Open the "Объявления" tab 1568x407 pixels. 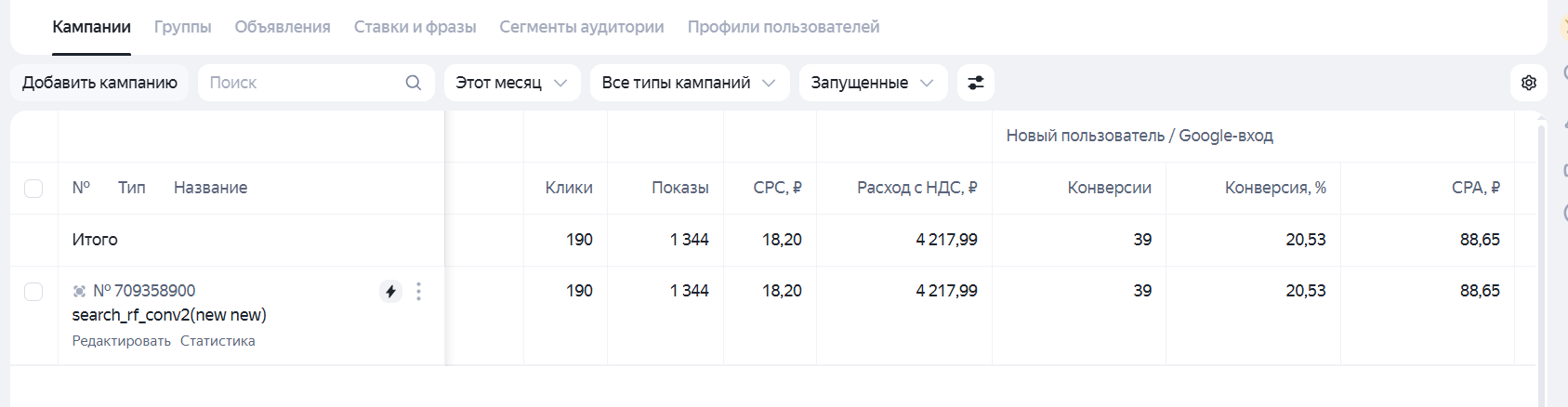pos(283,27)
